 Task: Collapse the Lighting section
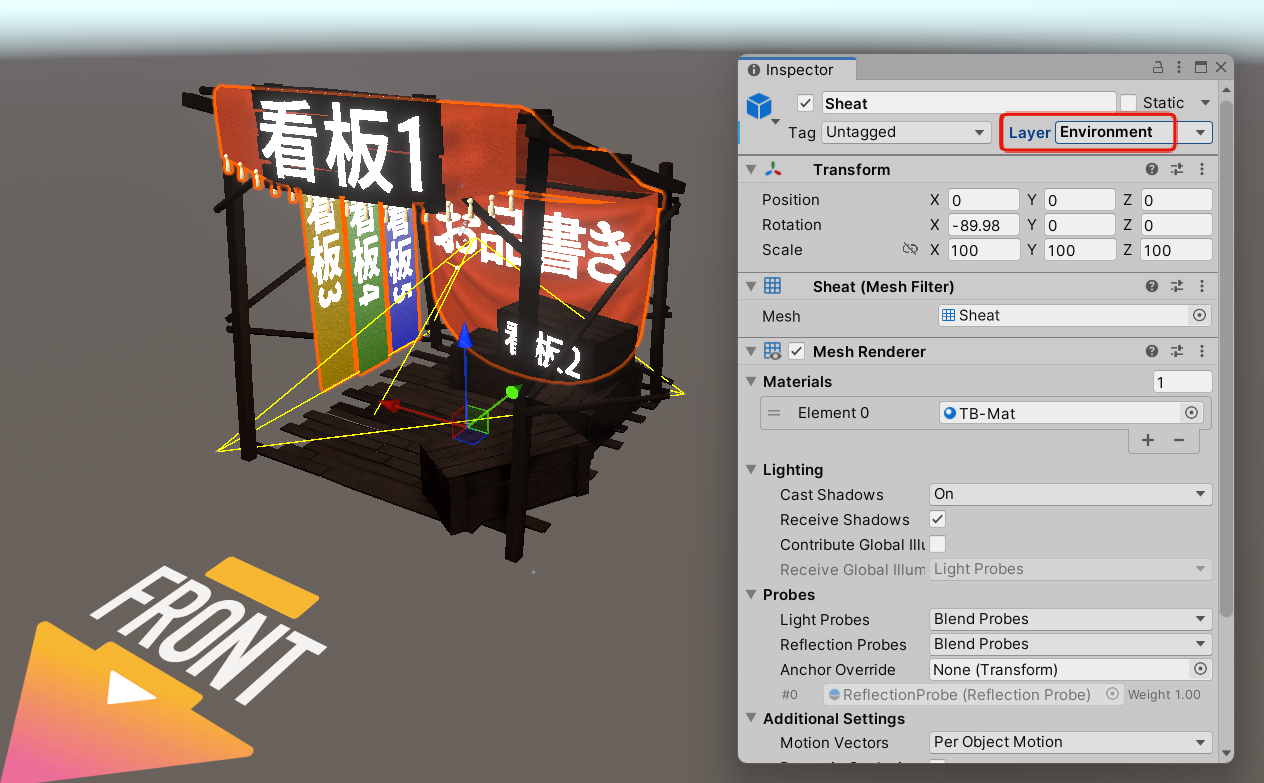click(x=751, y=470)
